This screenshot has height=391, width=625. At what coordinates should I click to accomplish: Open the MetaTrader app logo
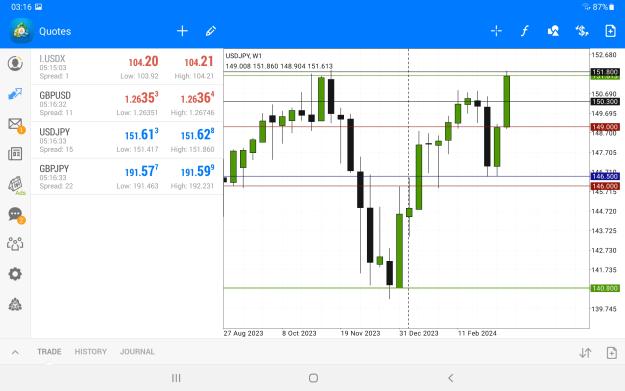[x=21, y=31]
